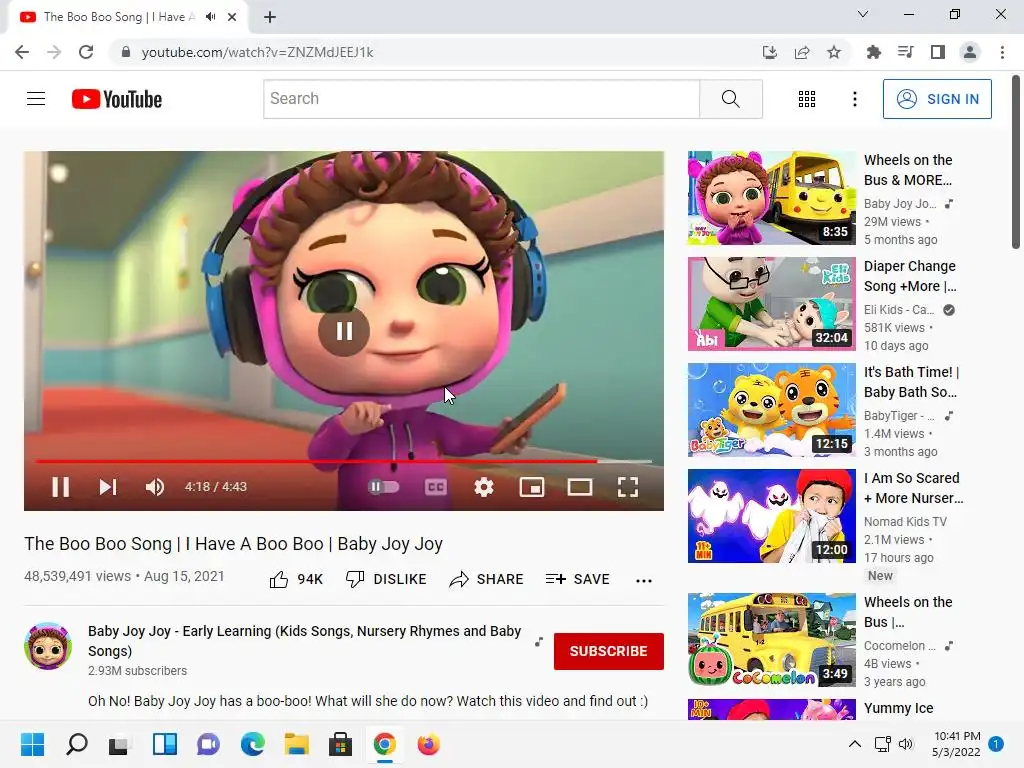The height and width of the screenshot is (768, 1024).
Task: Open Windows taskbar search
Action: tap(76, 744)
